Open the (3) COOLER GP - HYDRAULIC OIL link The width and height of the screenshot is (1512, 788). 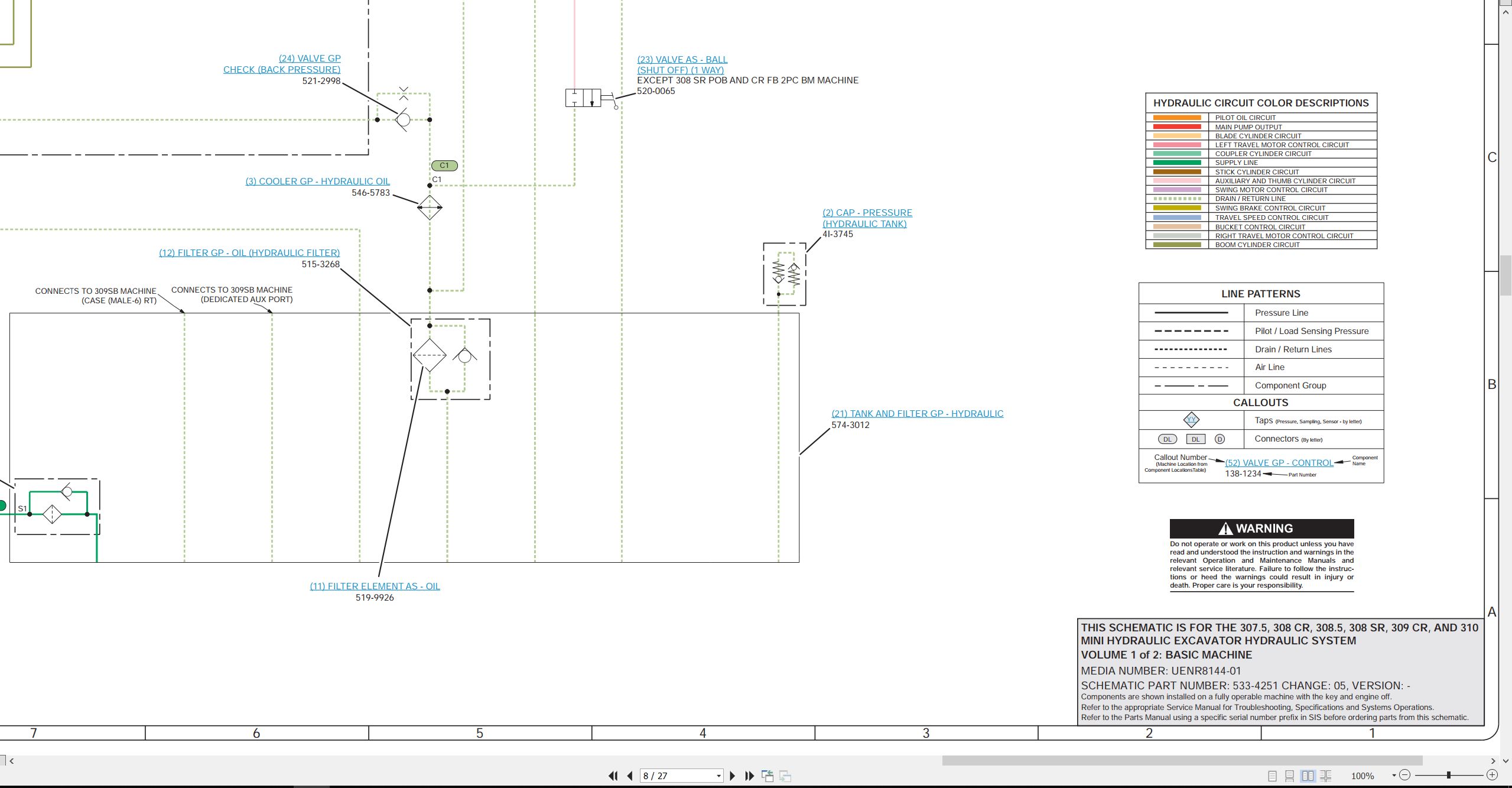(318, 181)
